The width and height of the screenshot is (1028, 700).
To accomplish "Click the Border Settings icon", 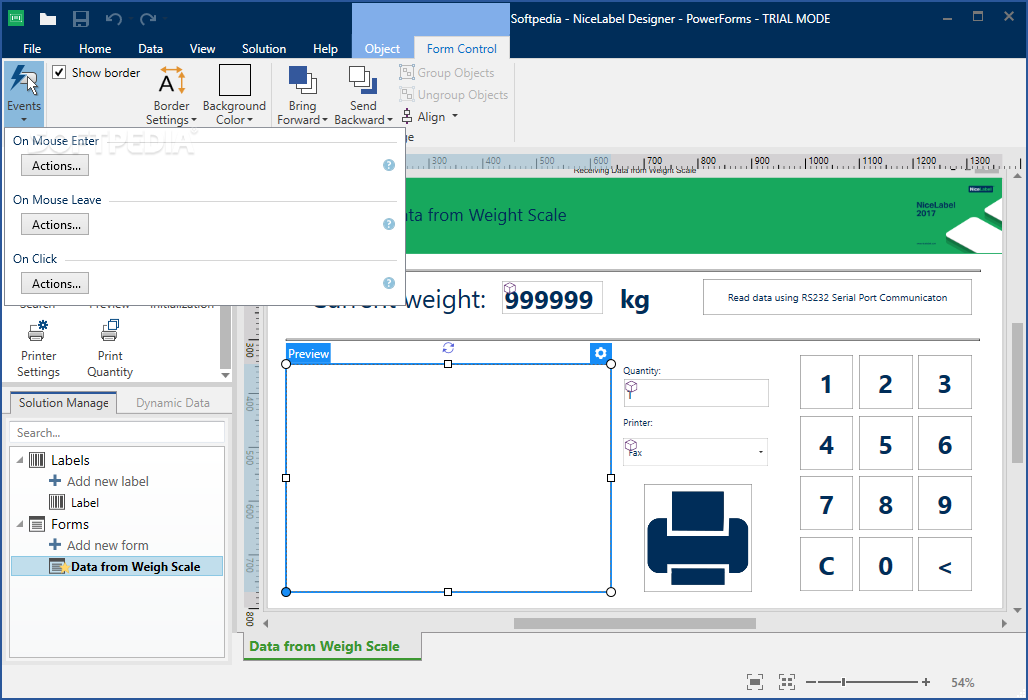I will coord(172,81).
